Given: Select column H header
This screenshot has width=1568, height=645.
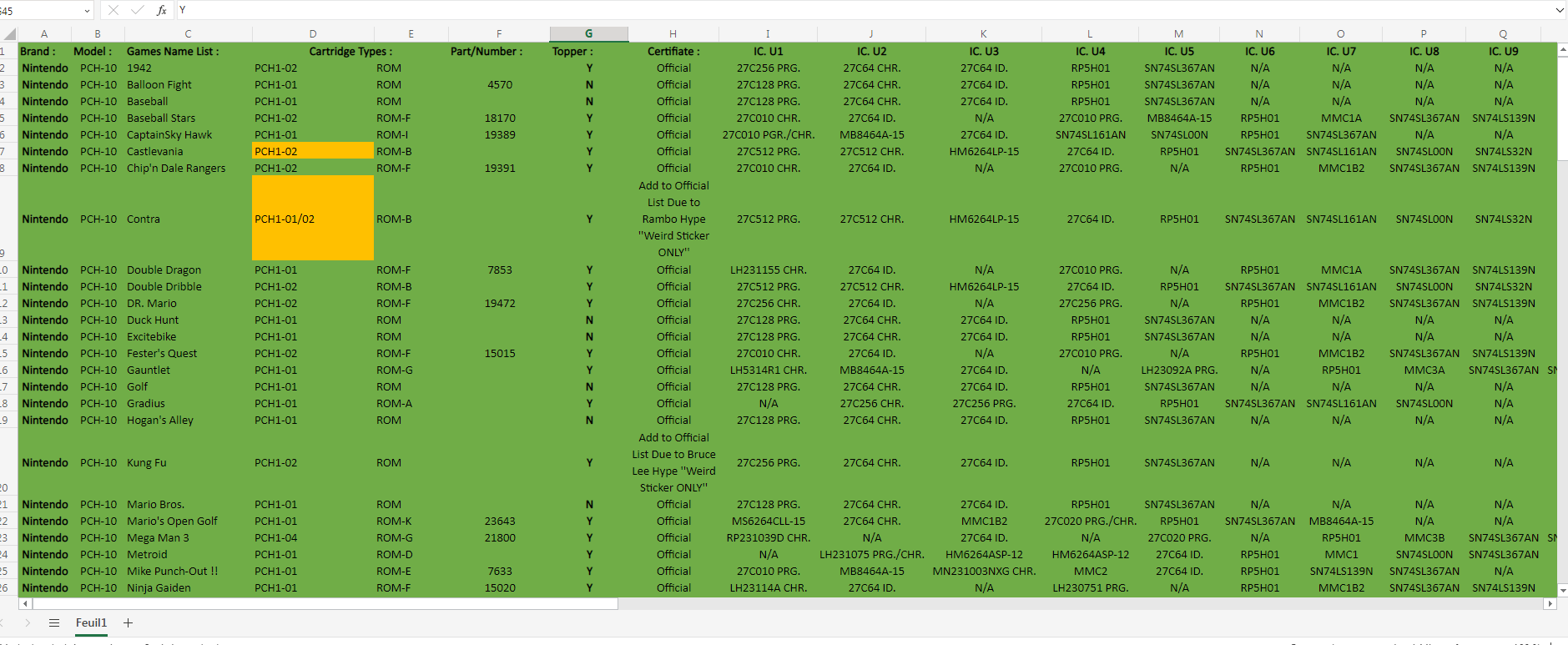Looking at the screenshot, I should pyautogui.click(x=673, y=34).
